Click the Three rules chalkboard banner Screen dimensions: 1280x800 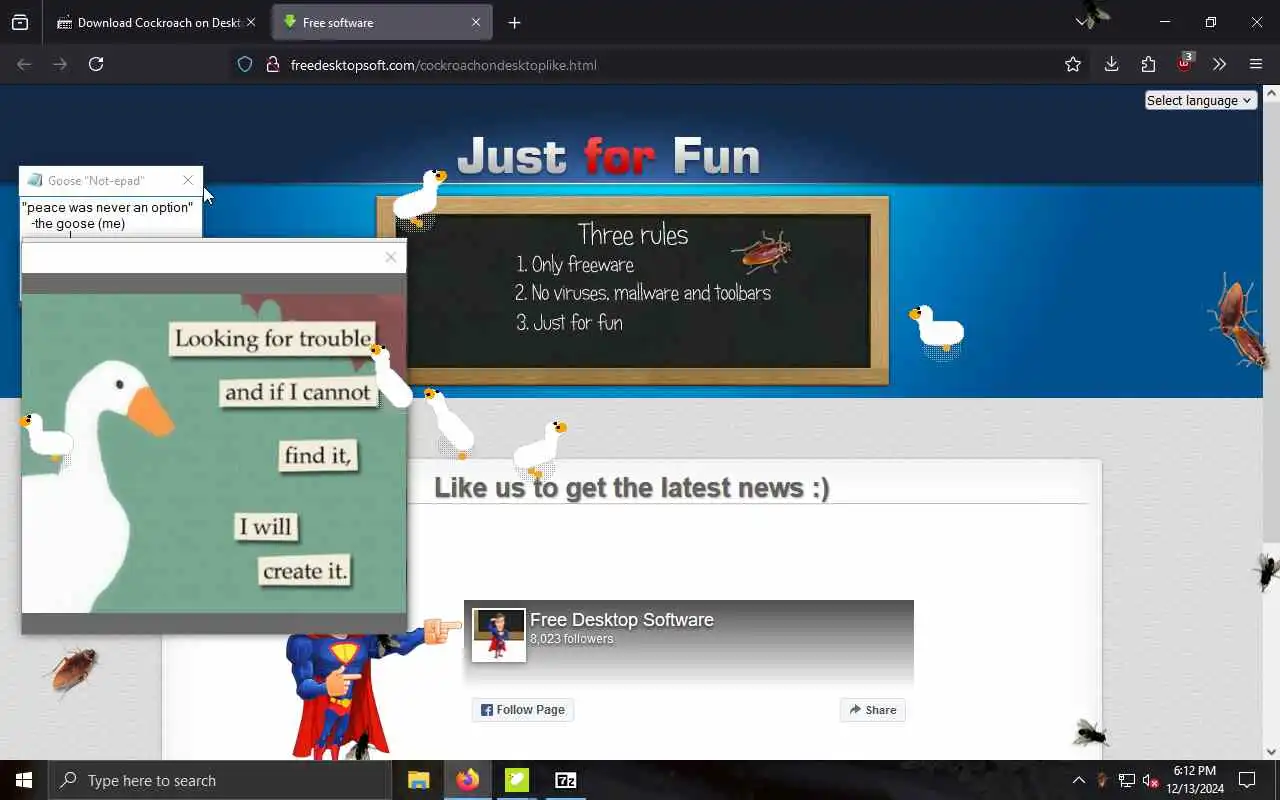click(632, 290)
